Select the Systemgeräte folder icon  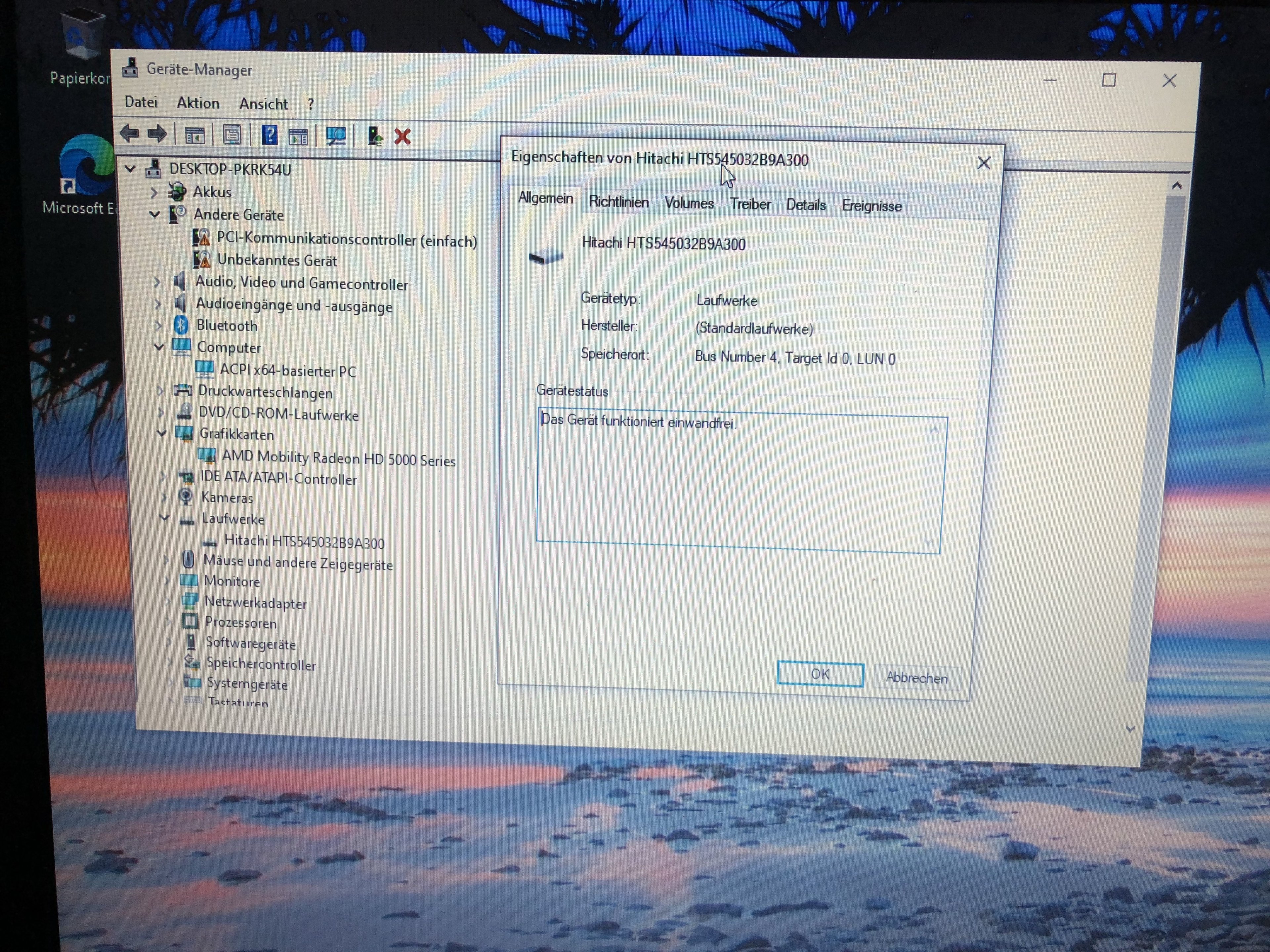tap(192, 682)
